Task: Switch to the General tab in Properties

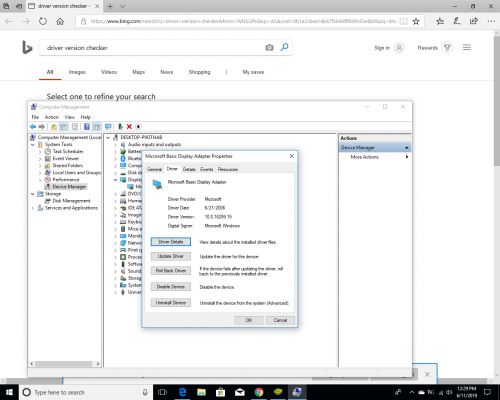Action: (155, 169)
